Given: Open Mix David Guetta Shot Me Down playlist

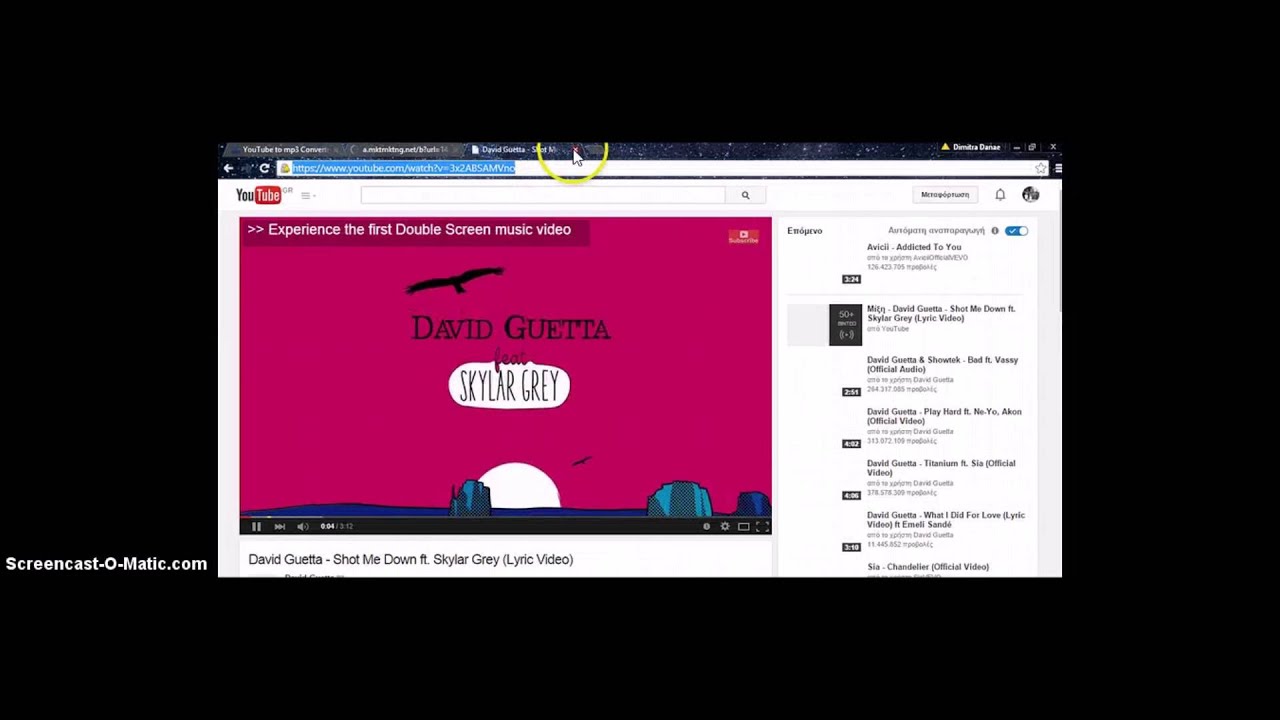Looking at the screenshot, I should coord(941,313).
